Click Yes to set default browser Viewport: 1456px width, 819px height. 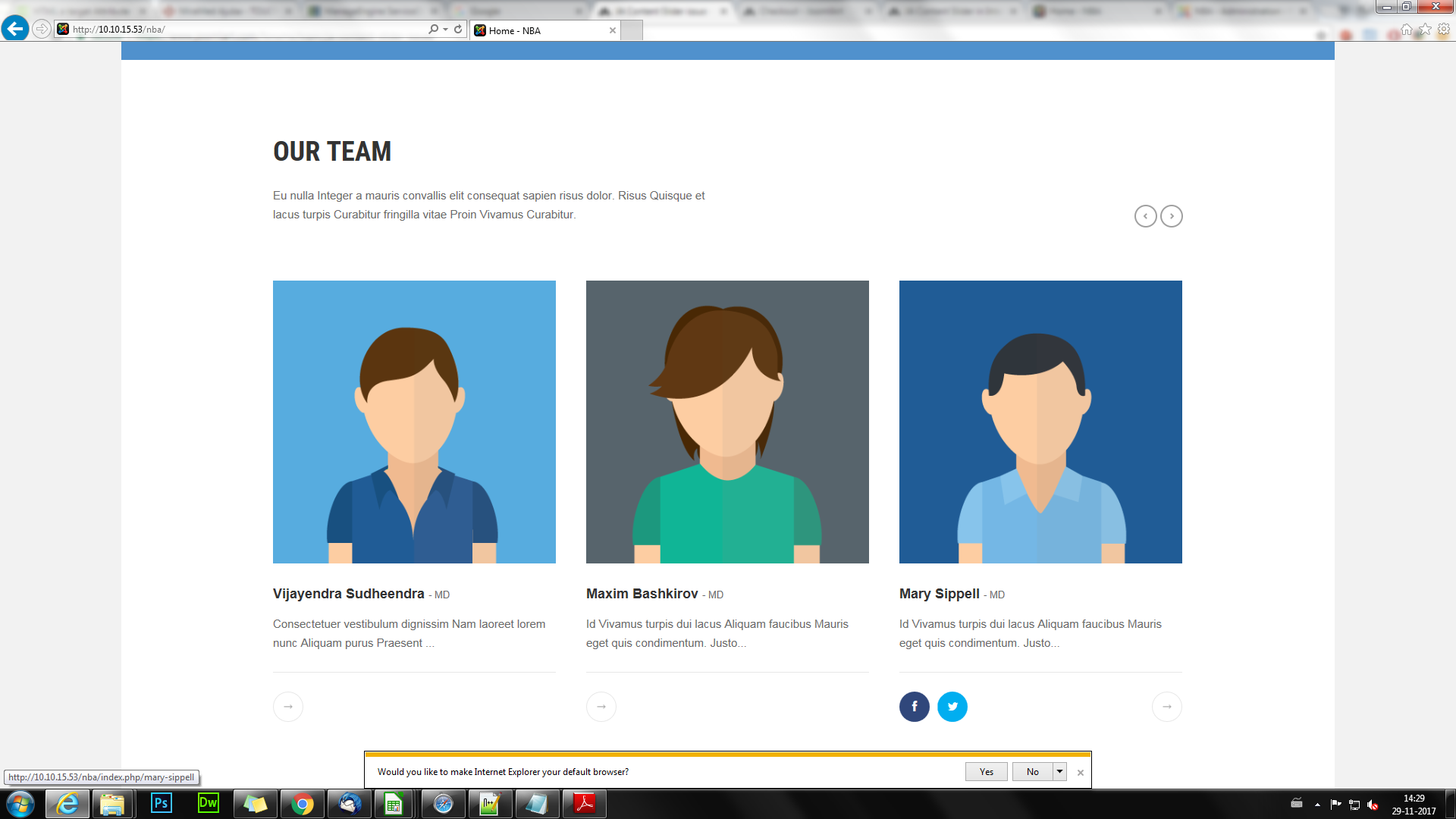(986, 771)
